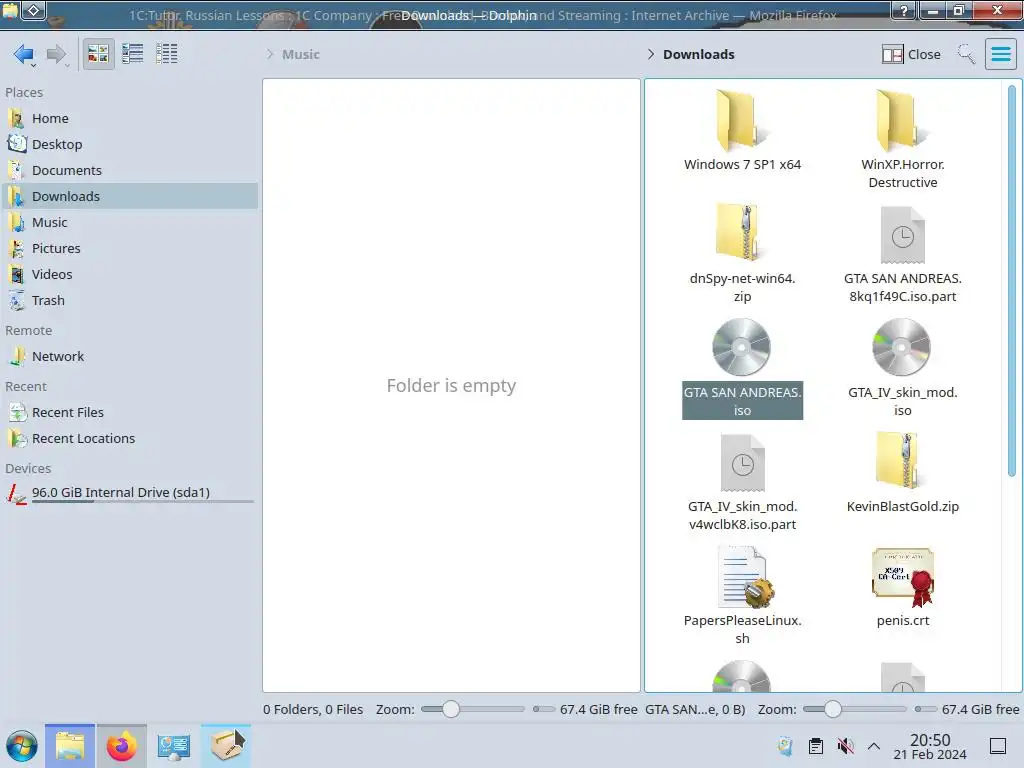Open Recent Files in sidebar

(130, 413)
